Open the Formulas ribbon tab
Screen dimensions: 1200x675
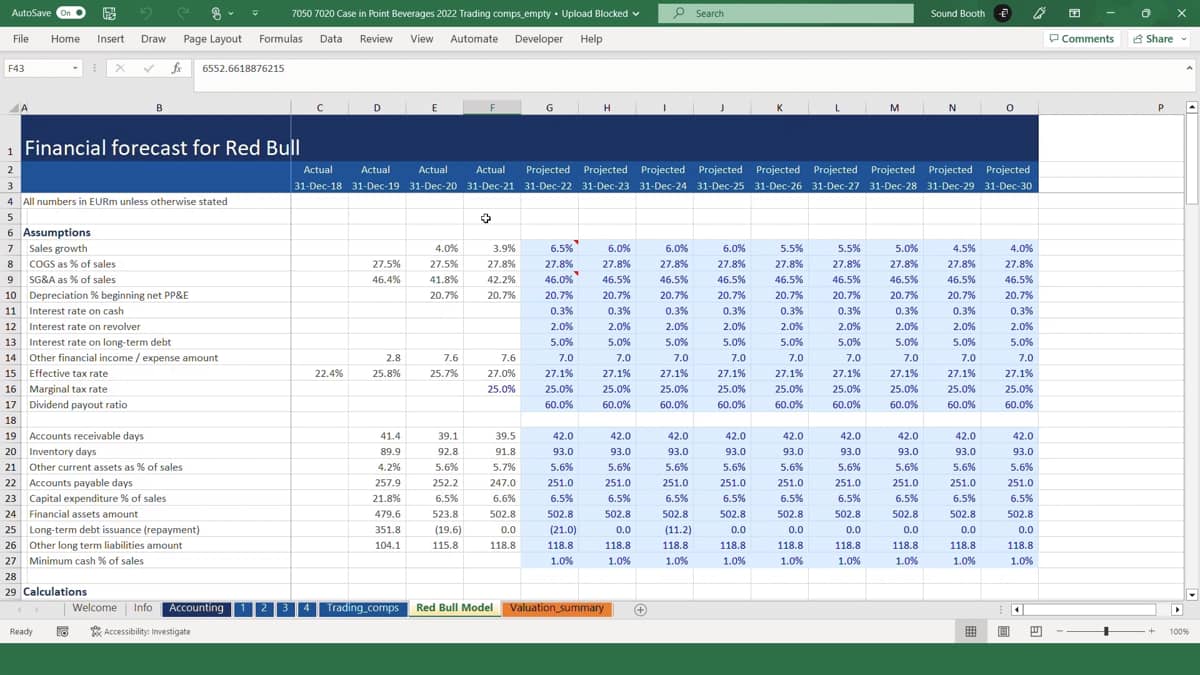(281, 39)
